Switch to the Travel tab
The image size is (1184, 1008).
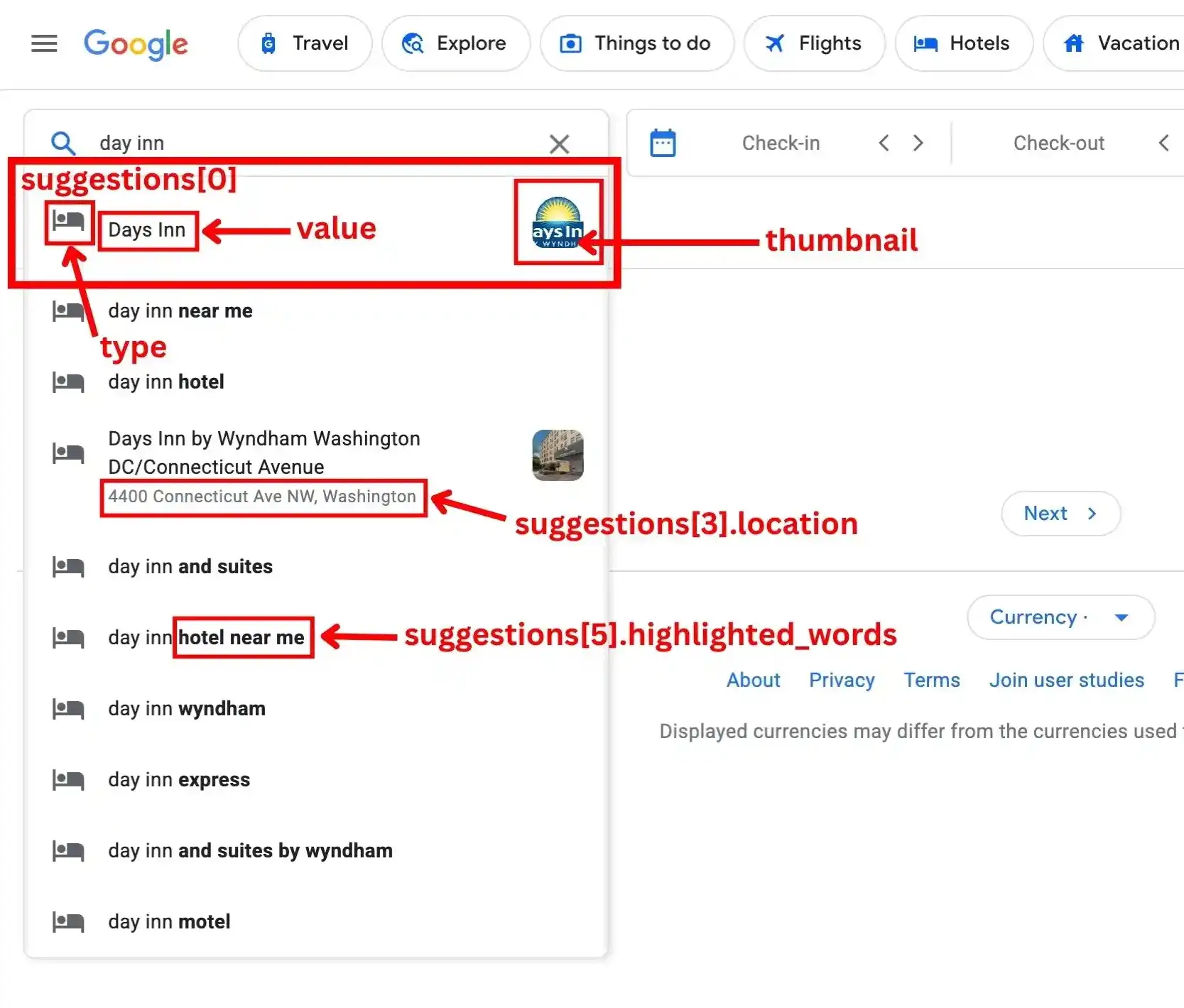(305, 43)
